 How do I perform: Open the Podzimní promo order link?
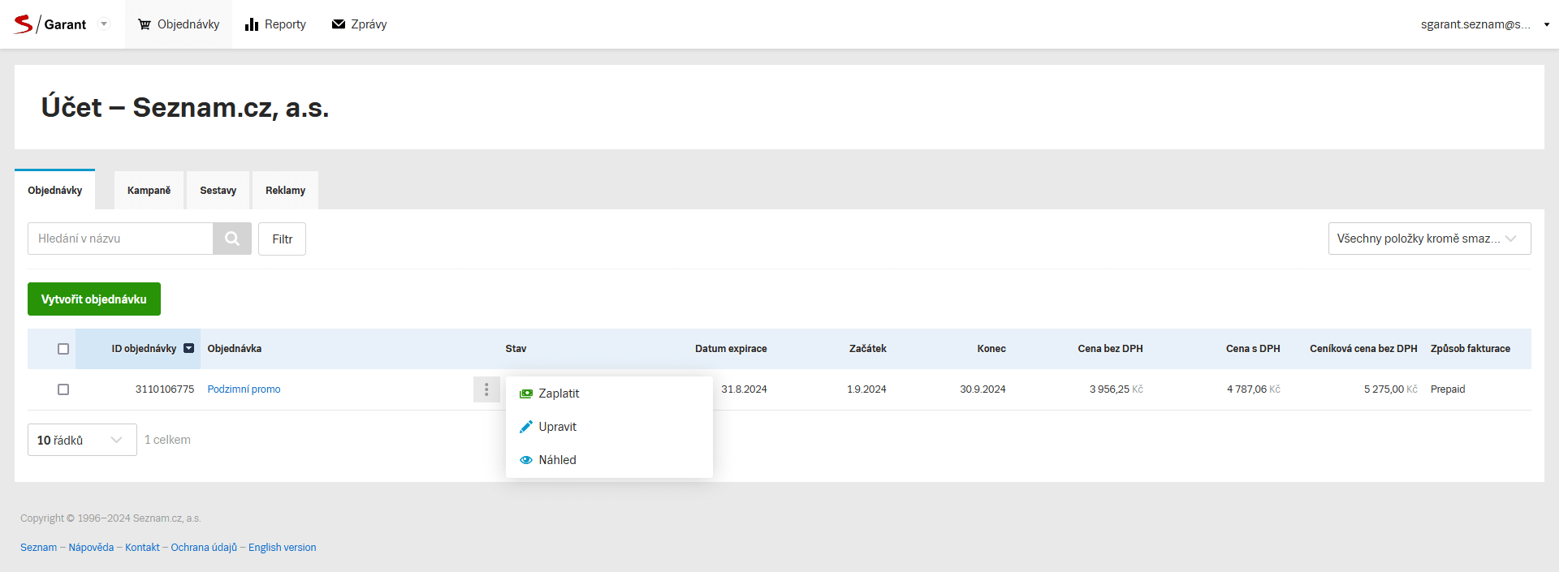point(244,389)
